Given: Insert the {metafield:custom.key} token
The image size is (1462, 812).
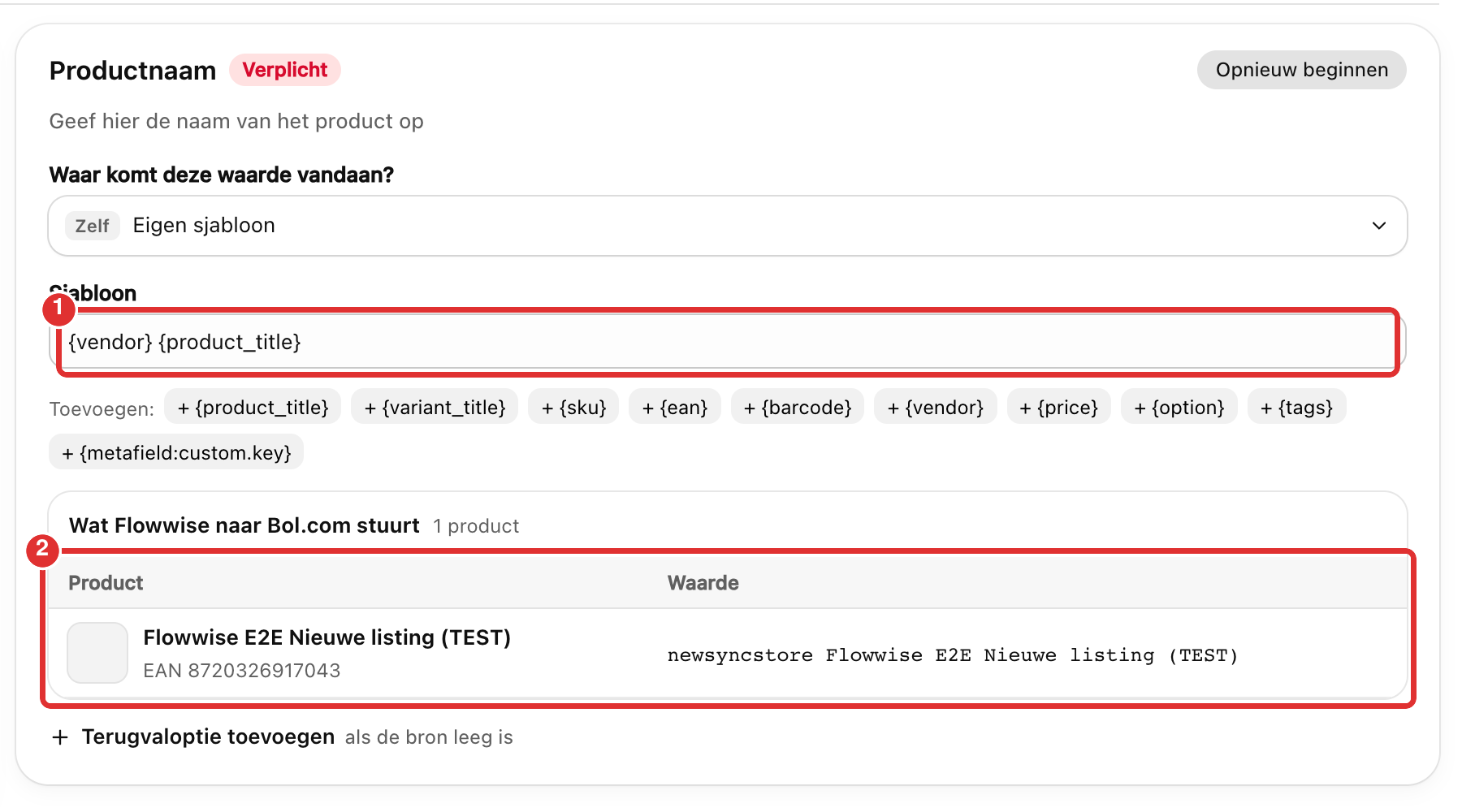Looking at the screenshot, I should coord(176,452).
